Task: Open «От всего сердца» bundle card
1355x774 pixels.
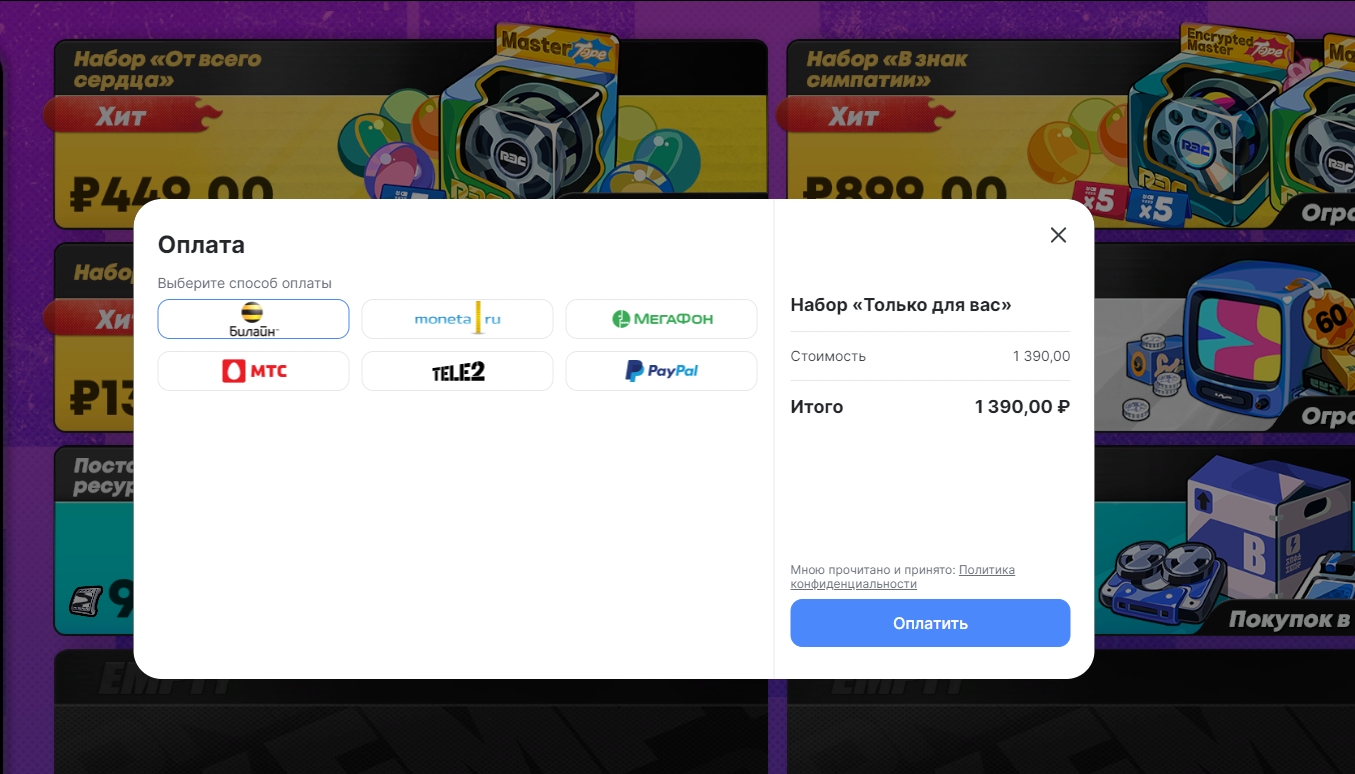Action: [410, 120]
